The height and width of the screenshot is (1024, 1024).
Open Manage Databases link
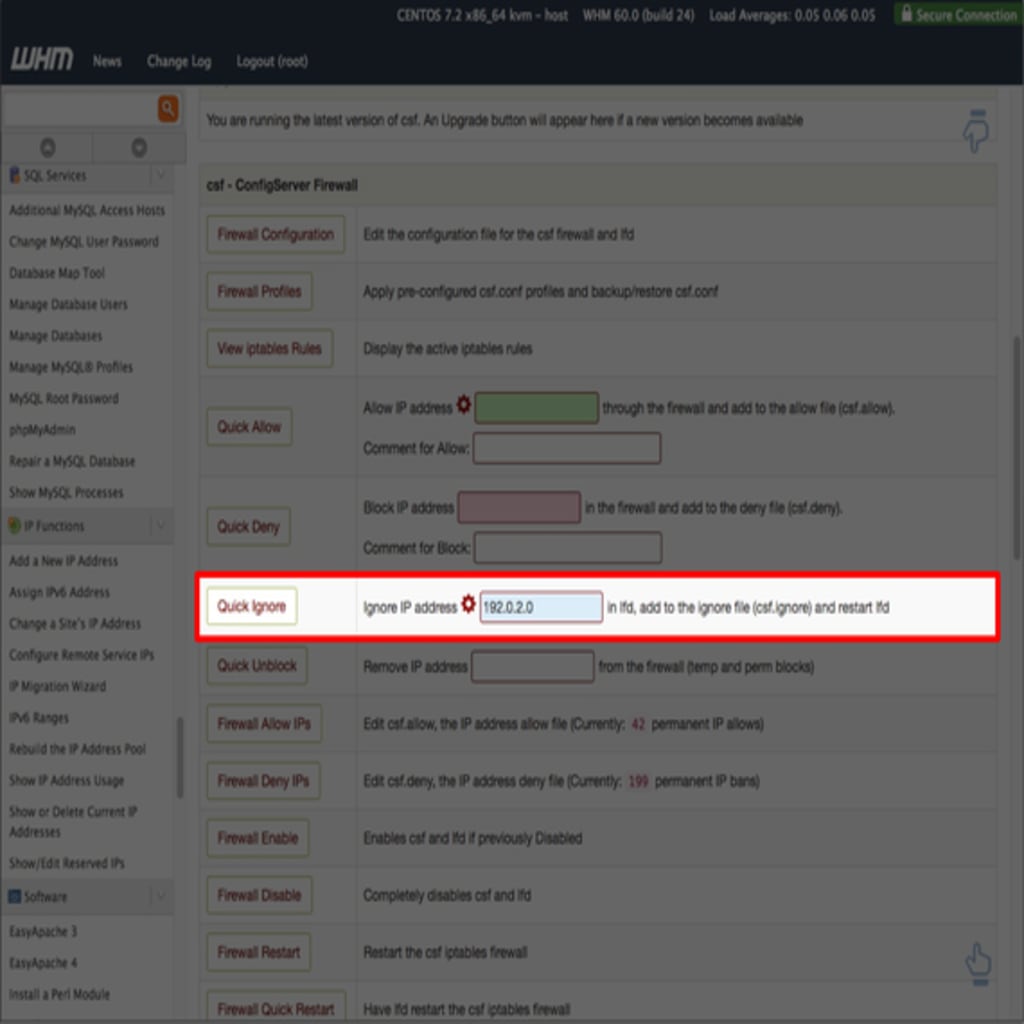click(56, 336)
